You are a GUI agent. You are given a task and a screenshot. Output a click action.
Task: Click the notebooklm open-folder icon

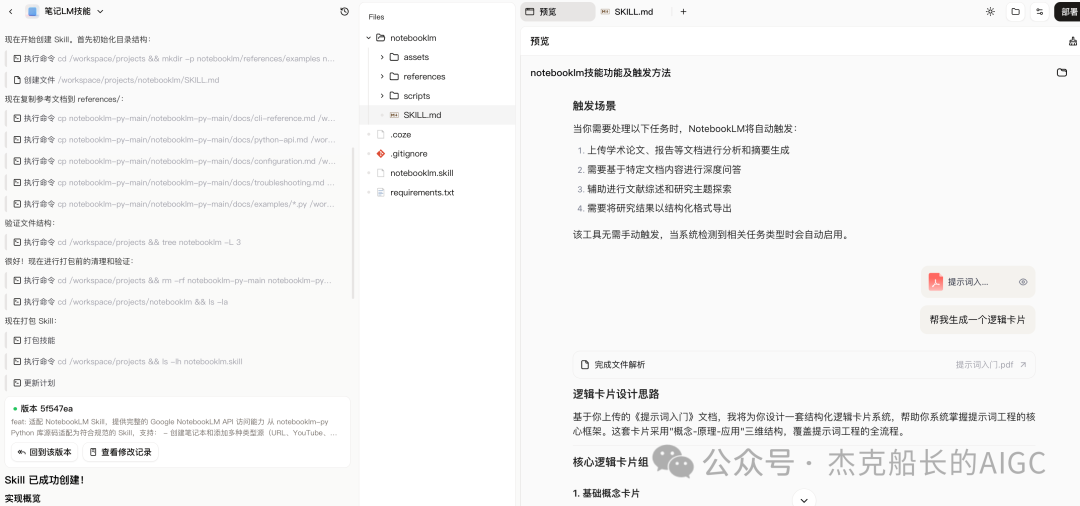click(x=380, y=38)
